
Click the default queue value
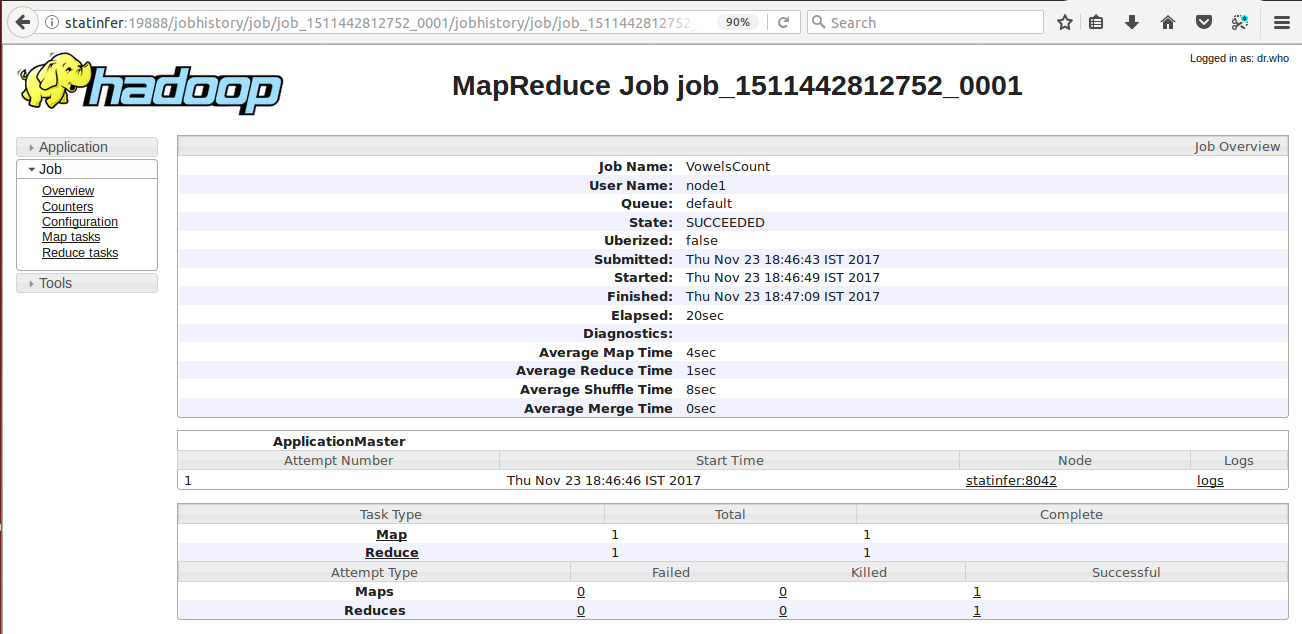pos(709,203)
